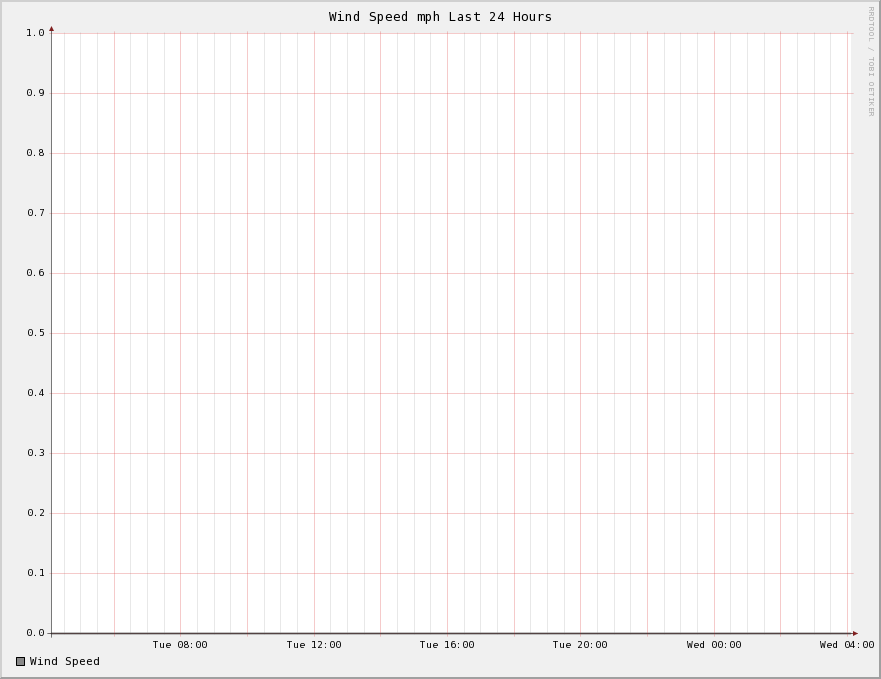This screenshot has width=881, height=679.
Task: Click the 0.3 y-axis value label
Action: pos(36,453)
